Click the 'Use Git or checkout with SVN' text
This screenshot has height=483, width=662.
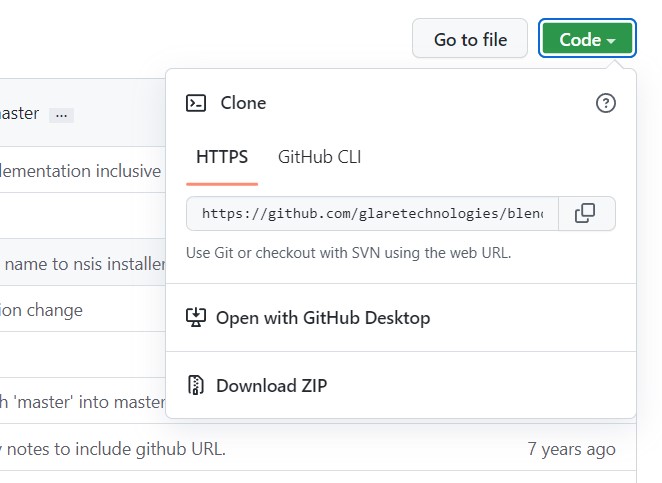(348, 253)
